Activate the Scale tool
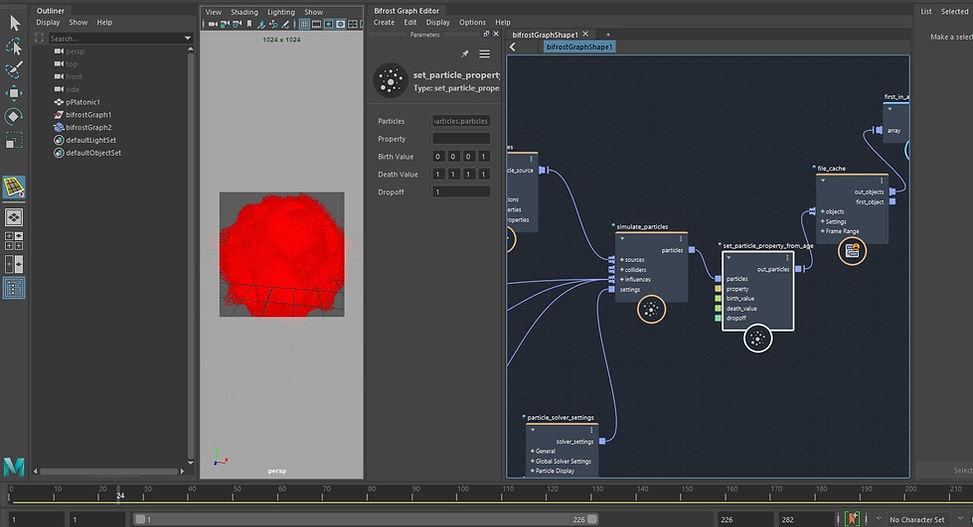 (14, 140)
